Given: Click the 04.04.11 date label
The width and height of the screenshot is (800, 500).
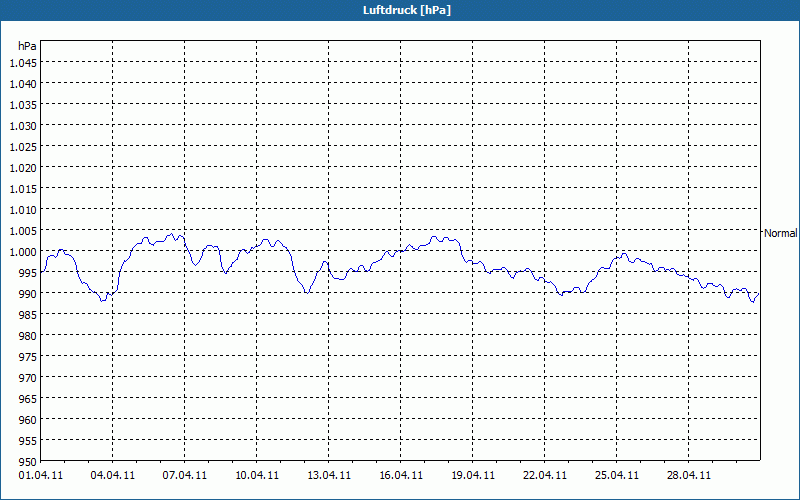Looking at the screenshot, I should [113, 476].
